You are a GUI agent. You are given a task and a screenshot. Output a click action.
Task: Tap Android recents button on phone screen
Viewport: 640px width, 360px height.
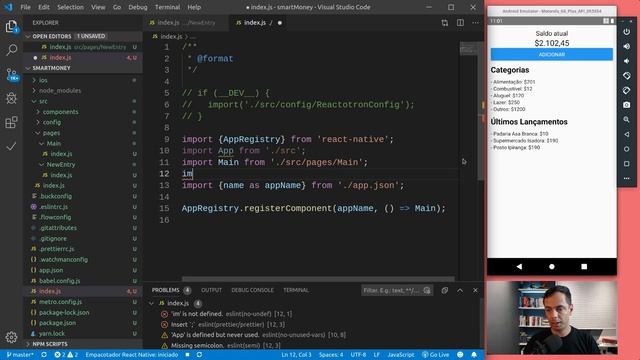(584, 267)
